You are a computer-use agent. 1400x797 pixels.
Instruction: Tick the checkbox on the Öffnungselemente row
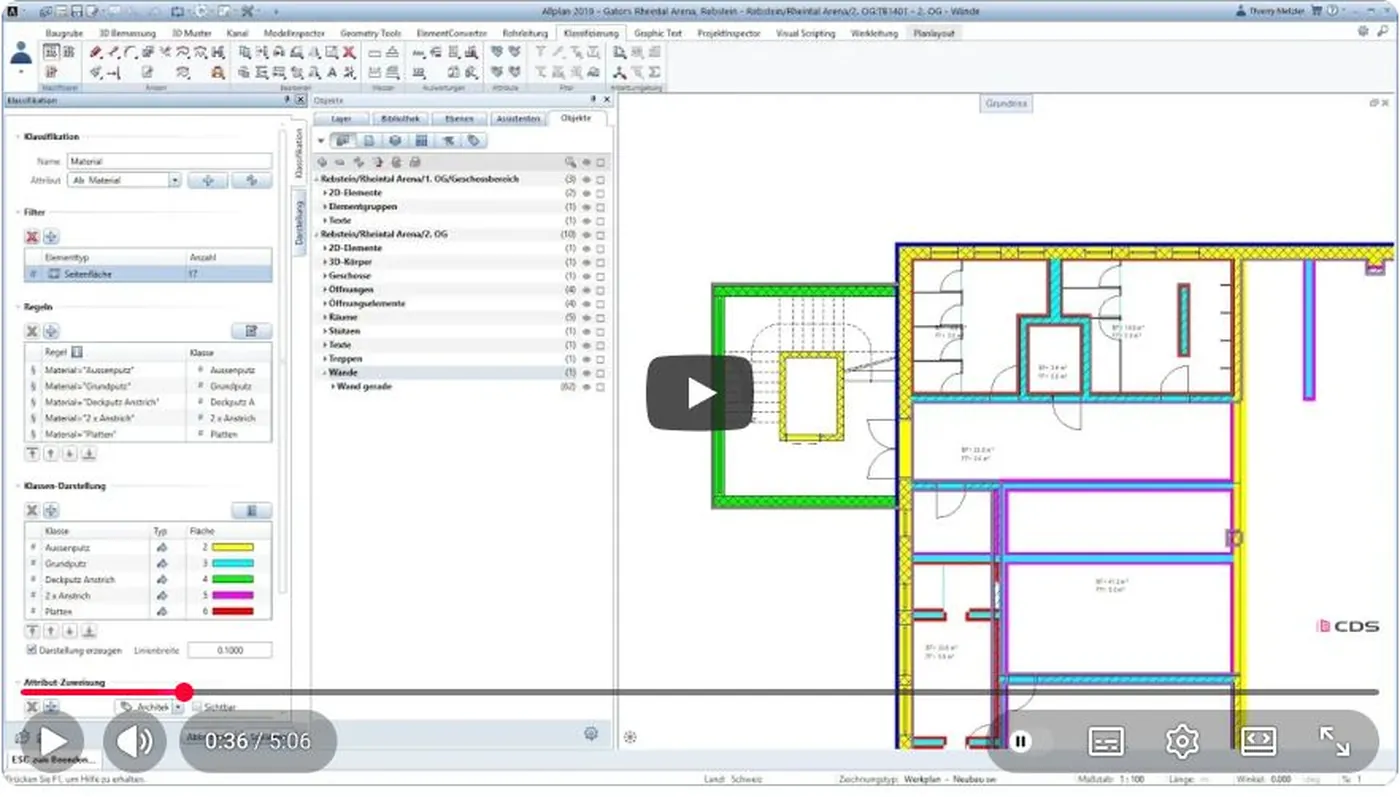tap(601, 303)
